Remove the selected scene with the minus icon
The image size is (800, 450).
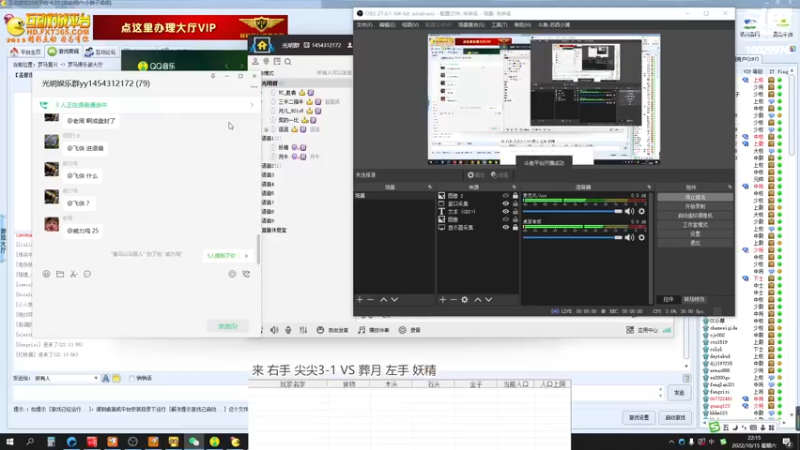371,299
